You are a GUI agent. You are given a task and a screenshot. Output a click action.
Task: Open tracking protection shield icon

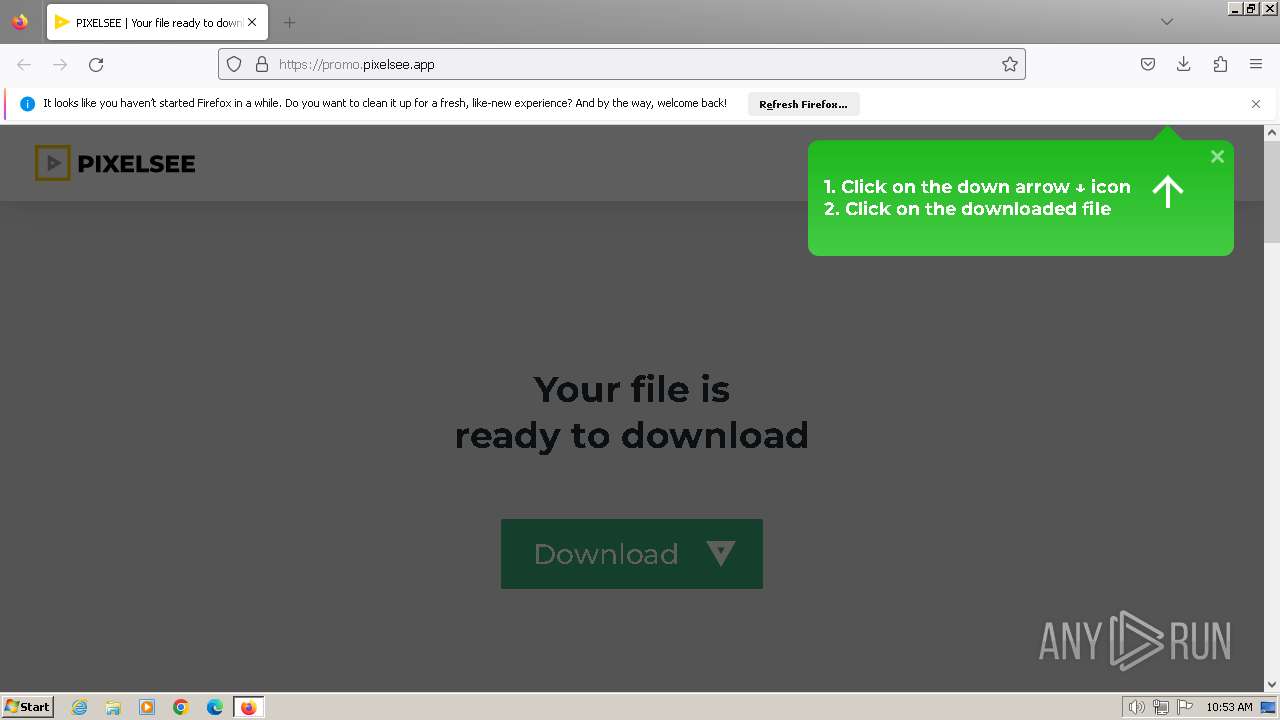(x=234, y=64)
